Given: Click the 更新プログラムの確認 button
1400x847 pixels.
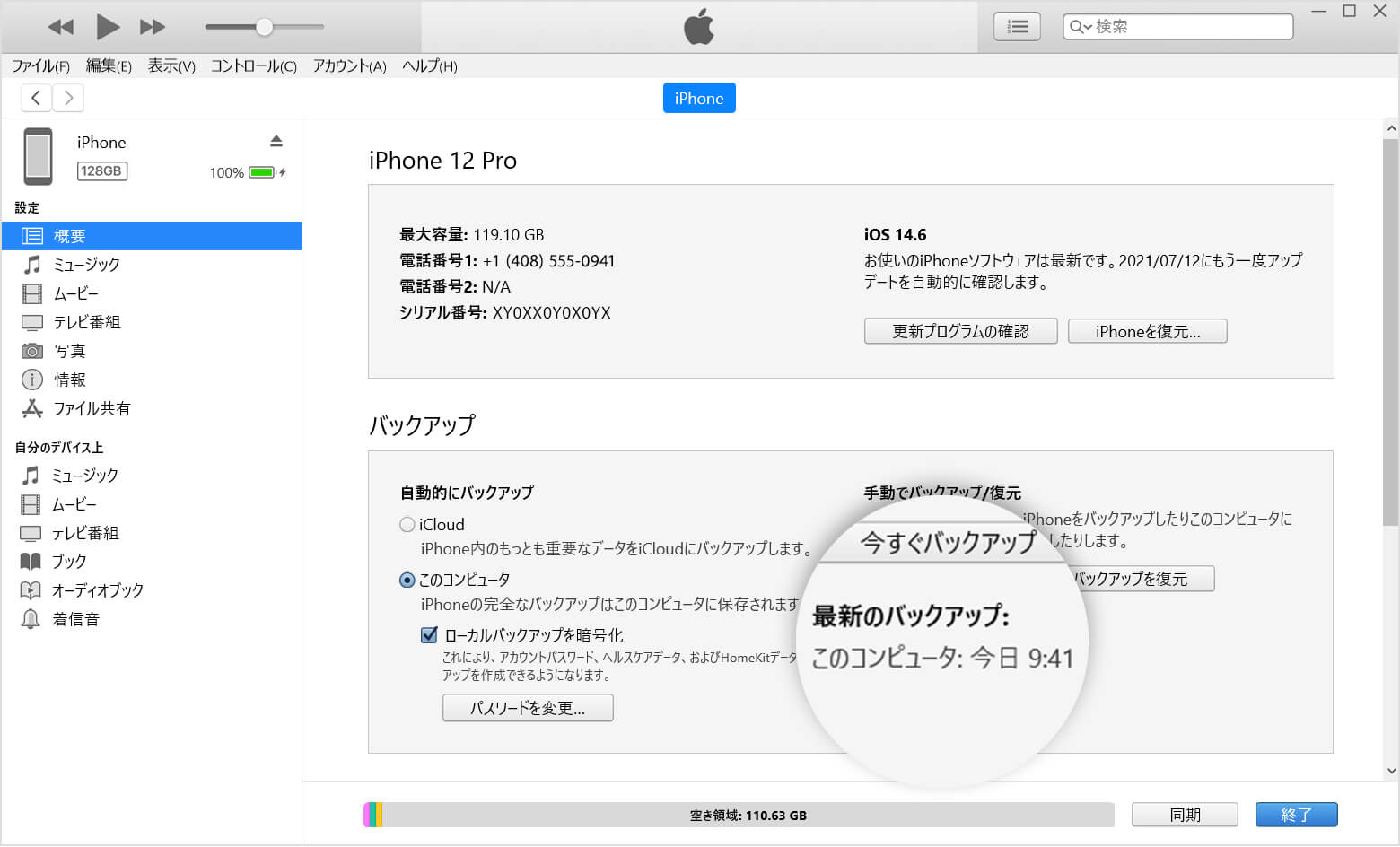Looking at the screenshot, I should [x=960, y=331].
